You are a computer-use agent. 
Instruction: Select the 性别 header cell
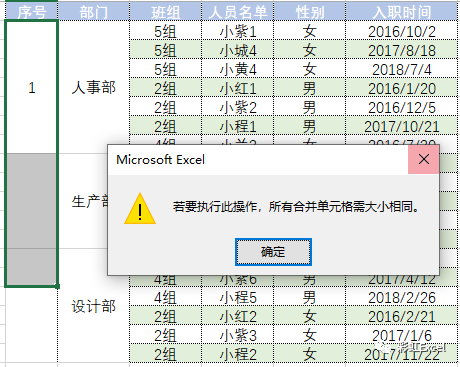(309, 11)
